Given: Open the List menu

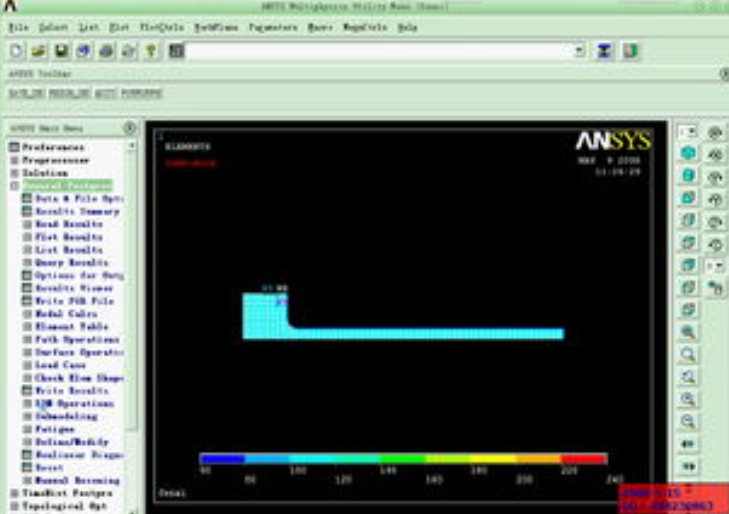Looking at the screenshot, I should click(88, 27).
